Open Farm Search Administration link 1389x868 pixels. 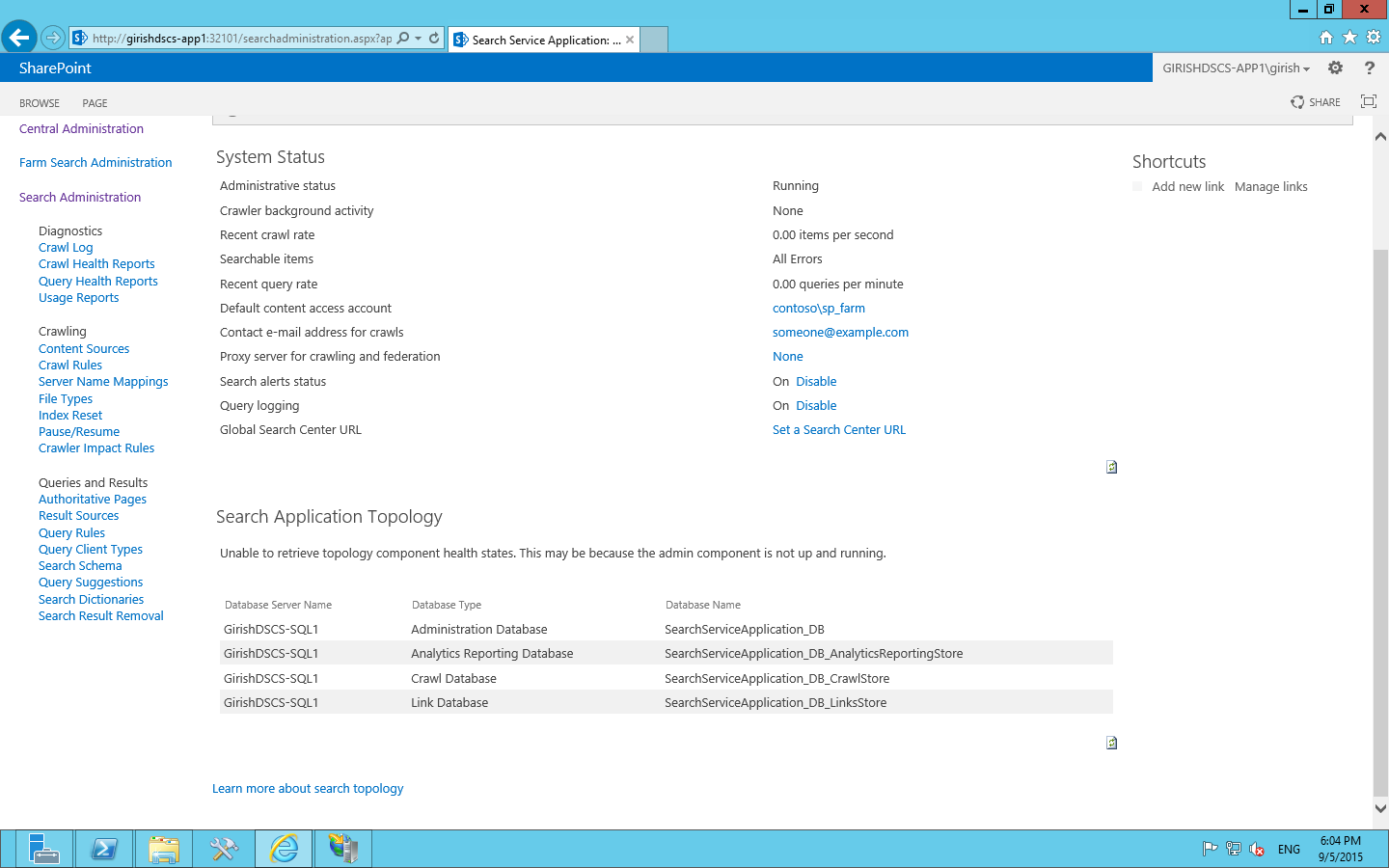[x=95, y=162]
